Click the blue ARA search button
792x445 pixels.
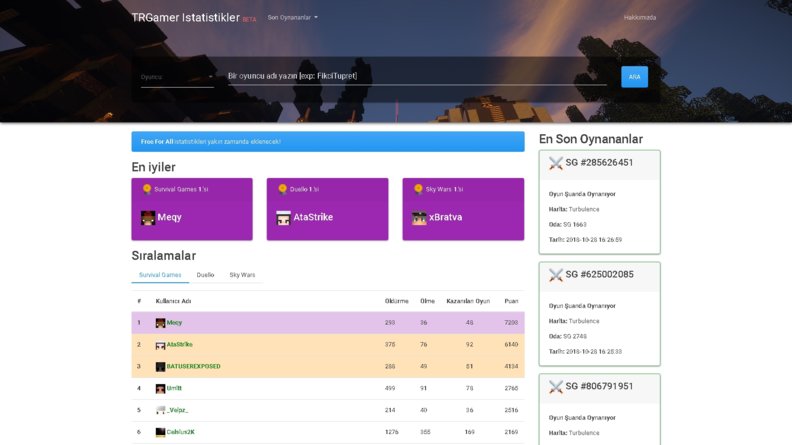click(634, 77)
